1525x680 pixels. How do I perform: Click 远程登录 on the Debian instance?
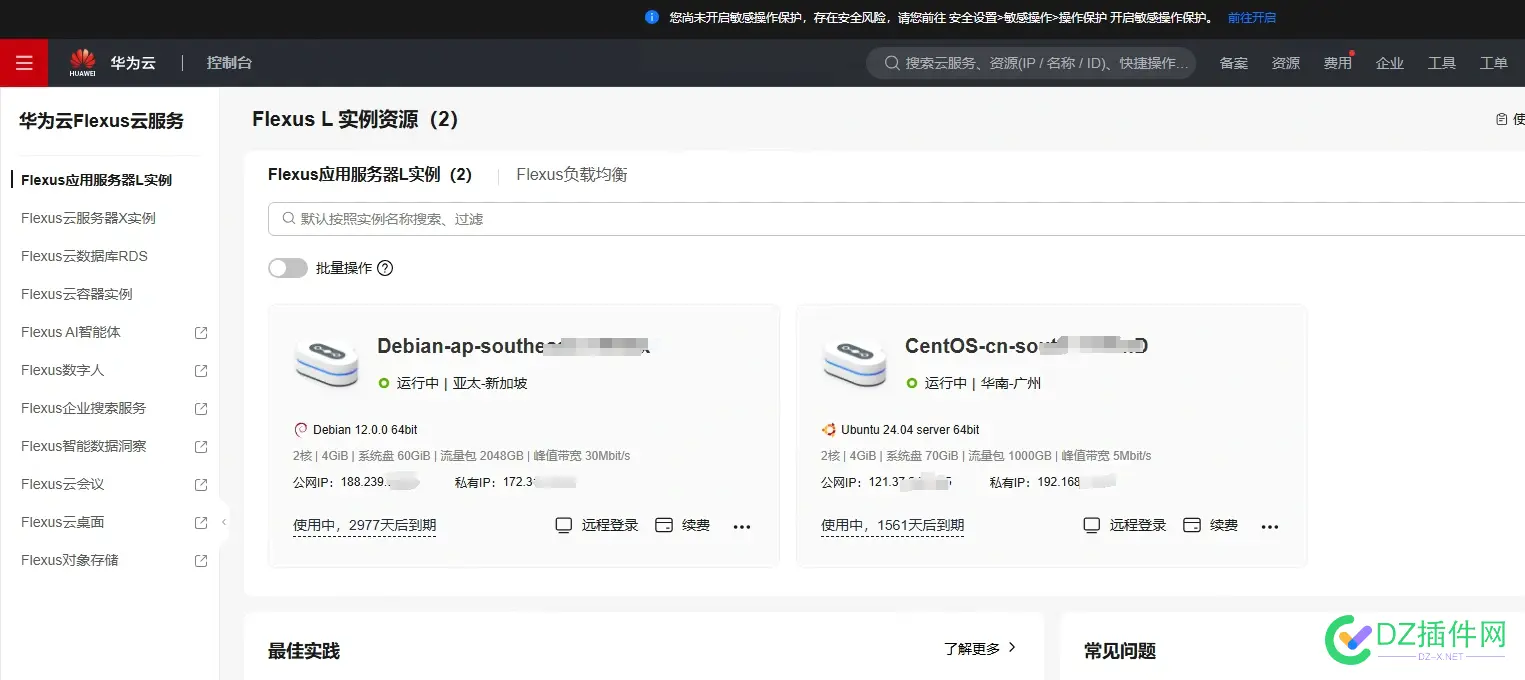[610, 525]
